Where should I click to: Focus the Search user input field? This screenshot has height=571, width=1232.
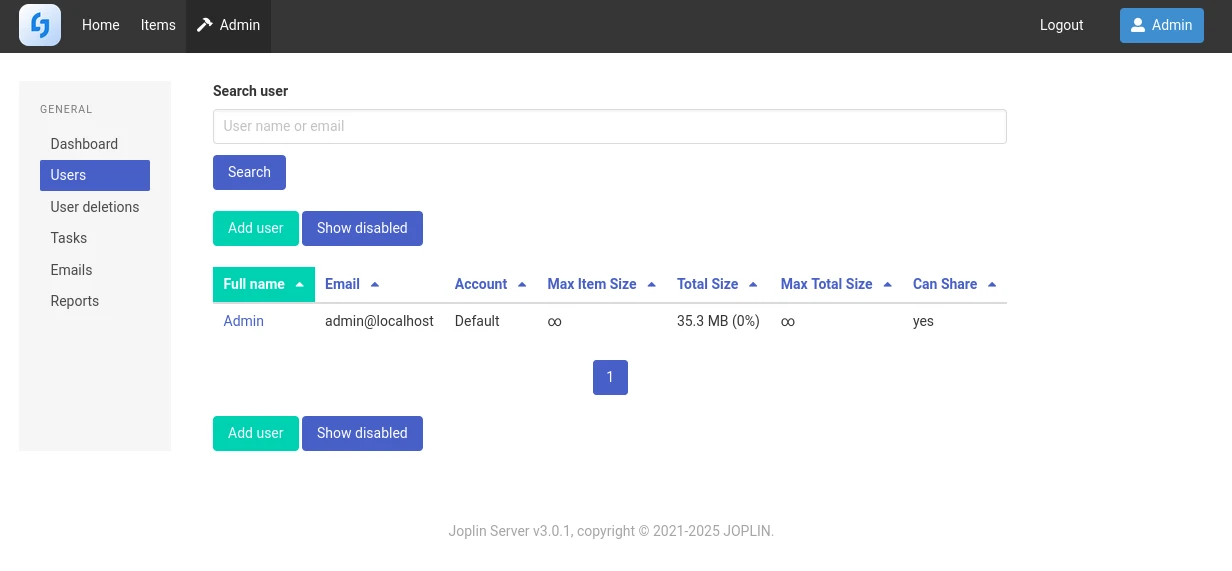(609, 126)
